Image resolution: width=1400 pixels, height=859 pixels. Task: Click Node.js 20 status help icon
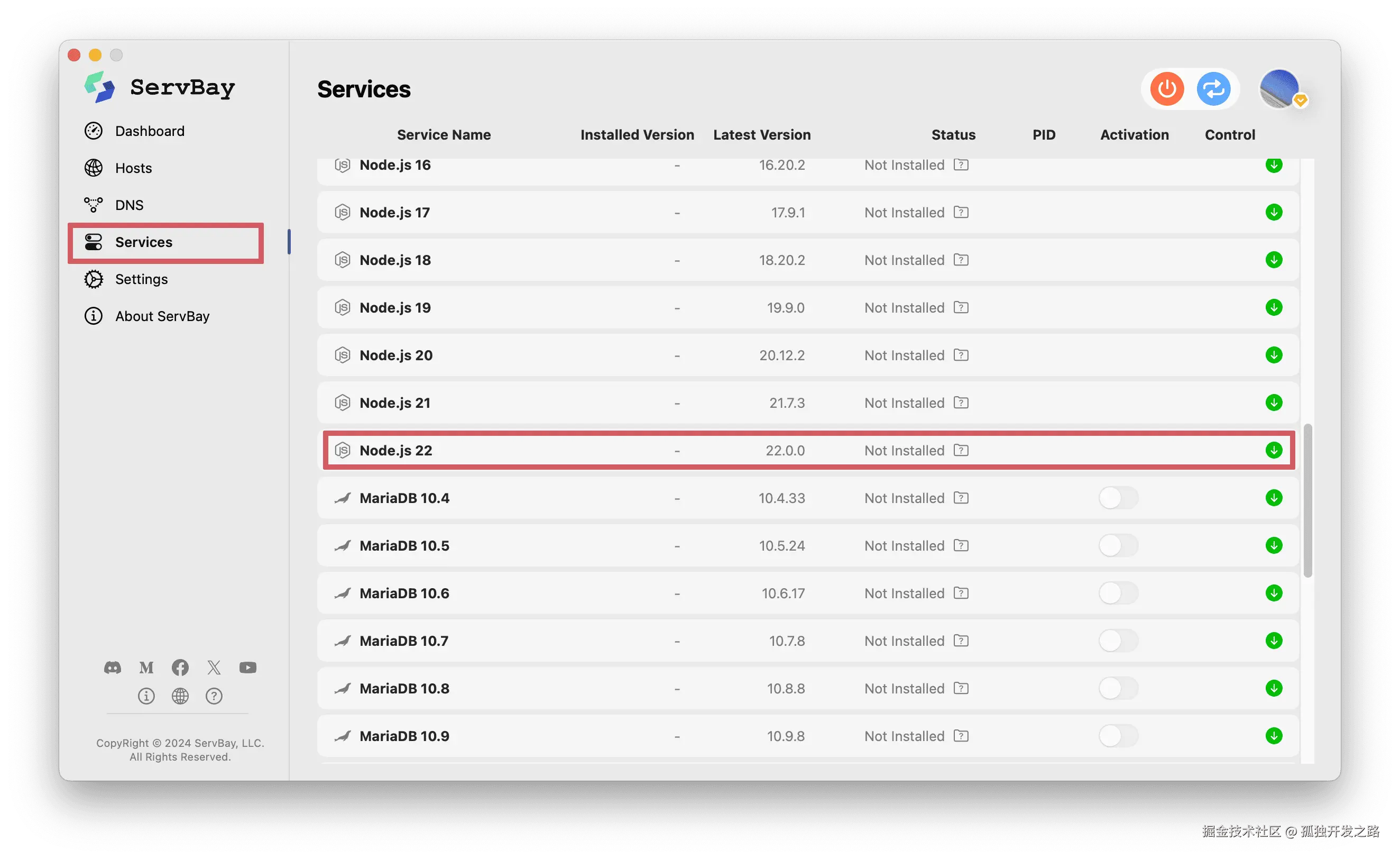[961, 355]
